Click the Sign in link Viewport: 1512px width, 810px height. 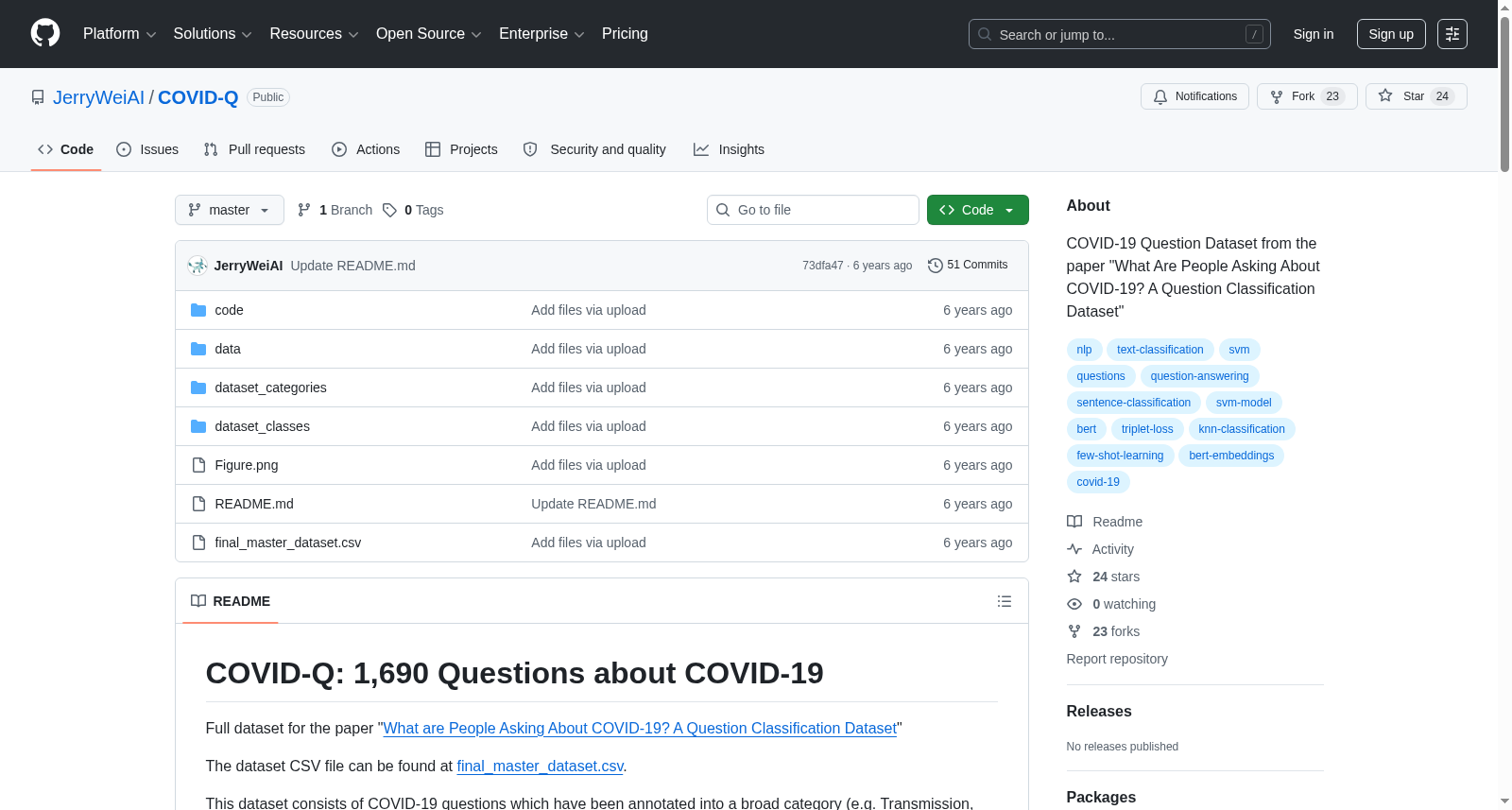(x=1314, y=34)
